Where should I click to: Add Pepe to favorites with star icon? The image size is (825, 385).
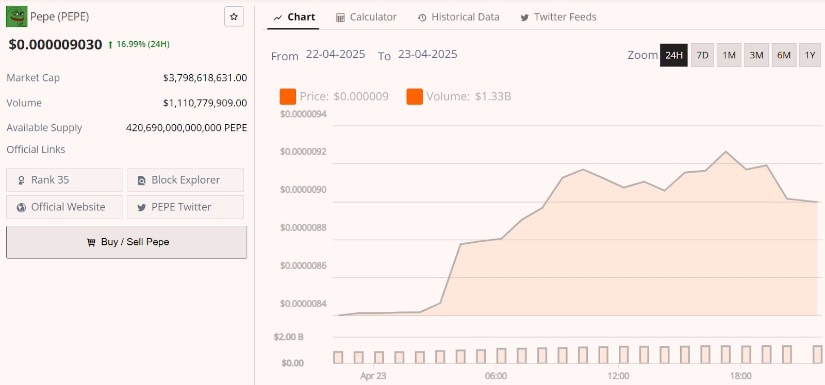click(x=234, y=17)
